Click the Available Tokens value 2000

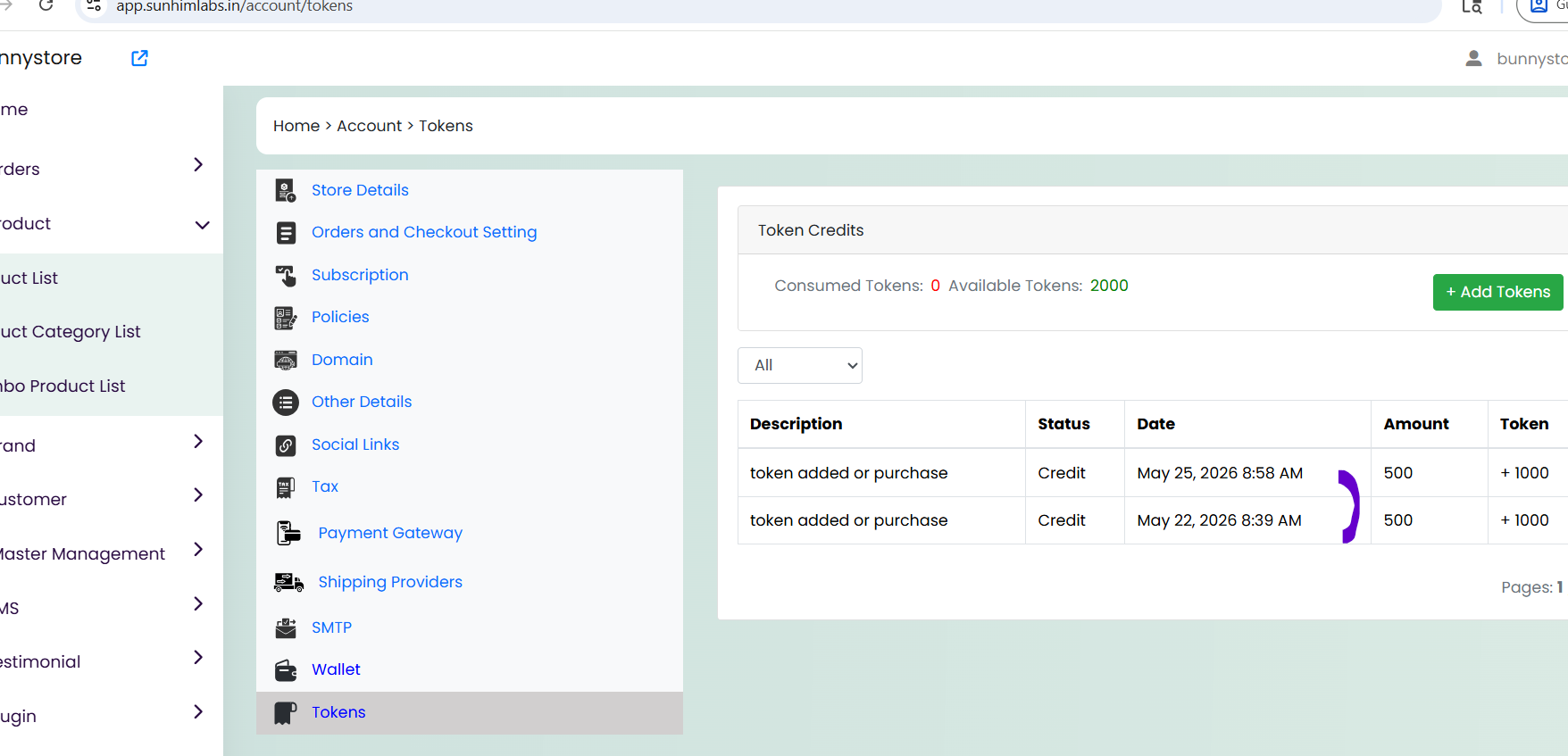click(1109, 286)
